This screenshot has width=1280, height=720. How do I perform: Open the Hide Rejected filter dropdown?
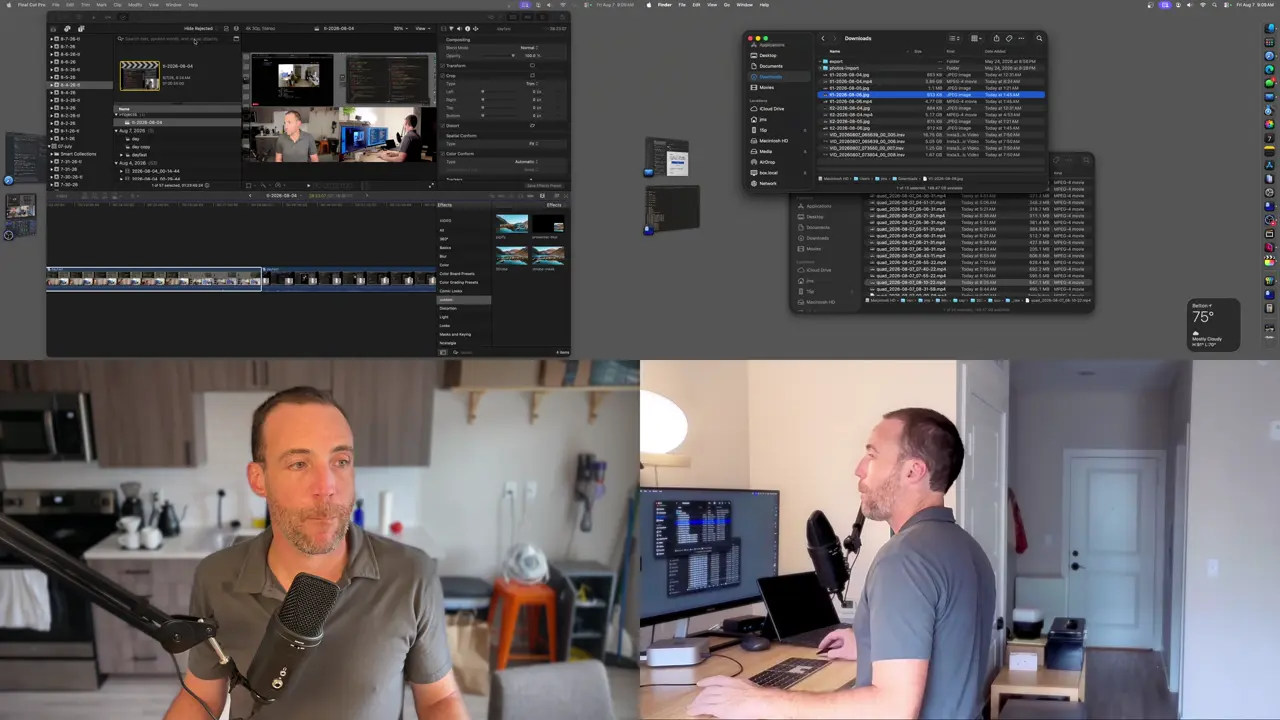pos(199,29)
